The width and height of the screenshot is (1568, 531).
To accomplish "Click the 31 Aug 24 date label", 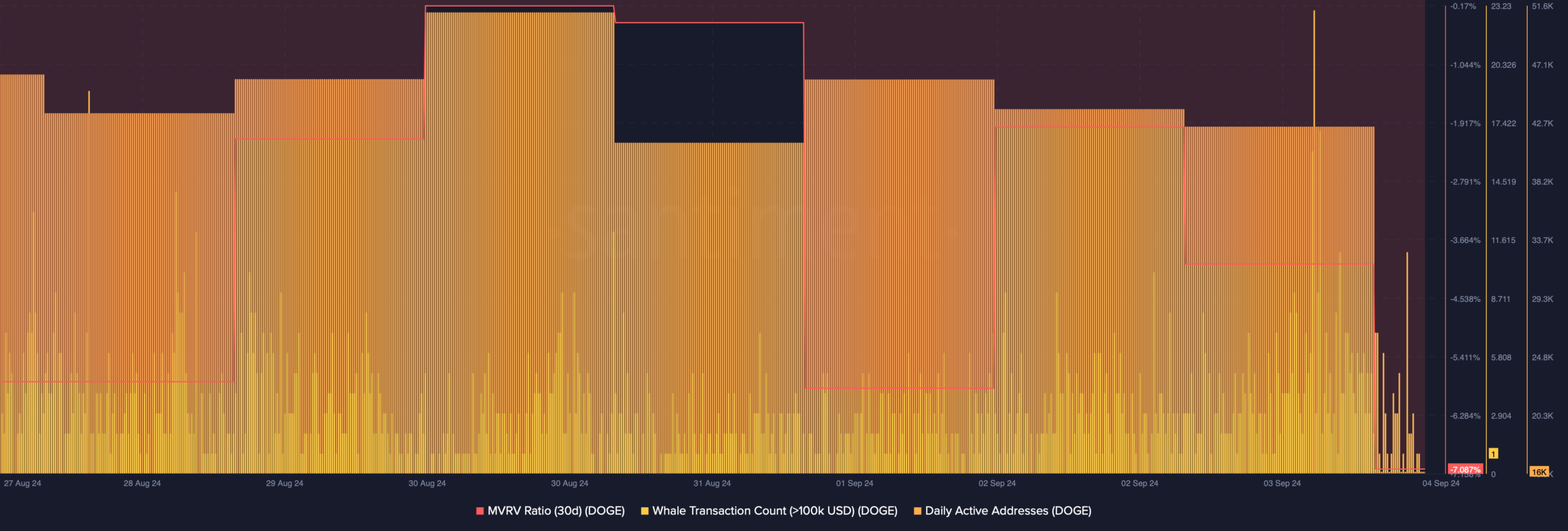I will coord(712,483).
